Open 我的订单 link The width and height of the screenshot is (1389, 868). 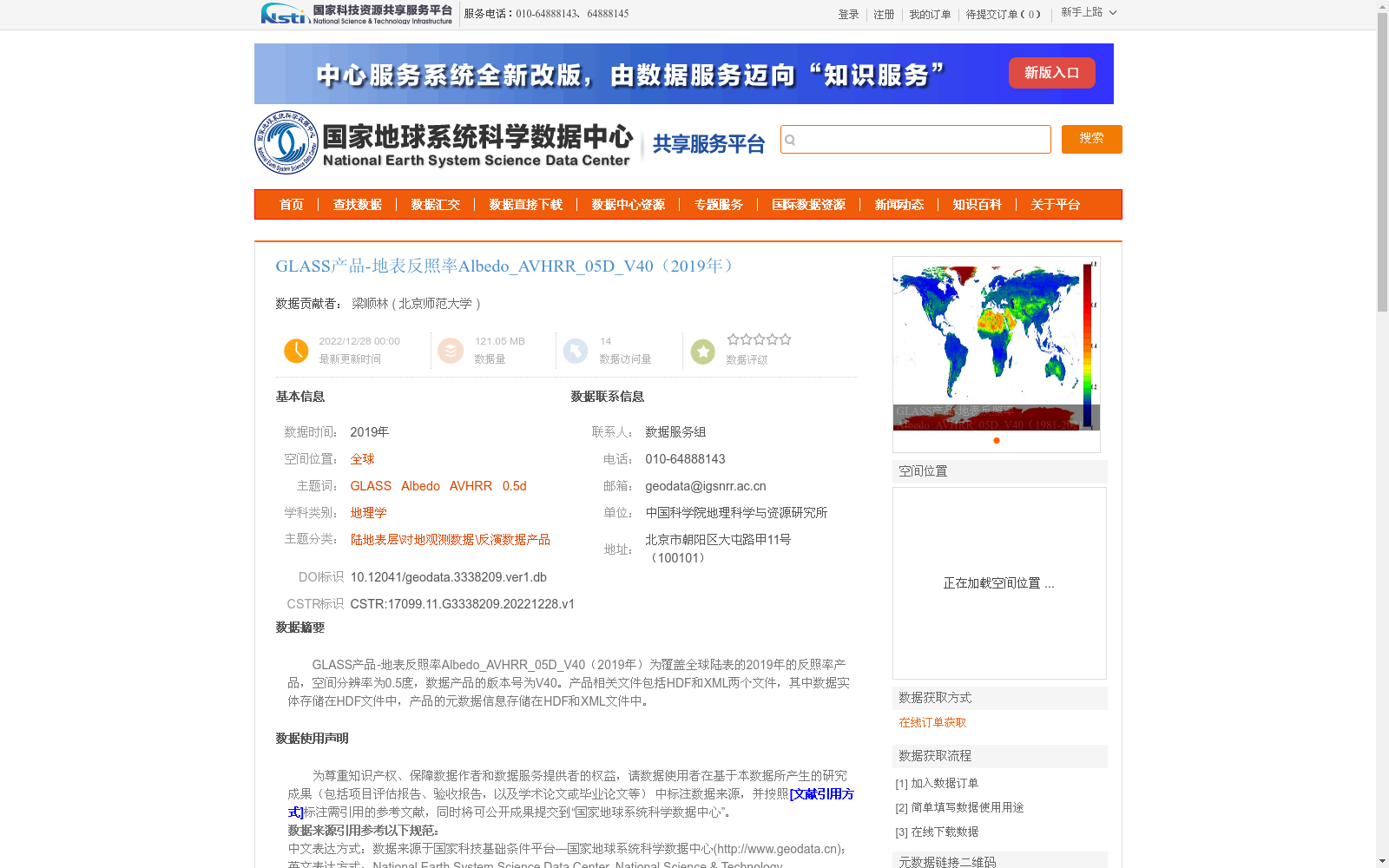[x=930, y=15]
